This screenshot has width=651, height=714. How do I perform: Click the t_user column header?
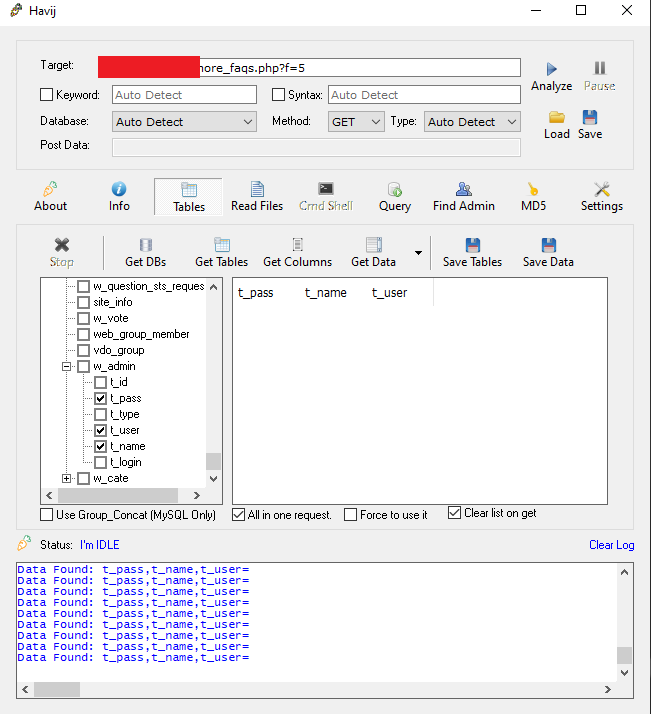pyautogui.click(x=389, y=293)
